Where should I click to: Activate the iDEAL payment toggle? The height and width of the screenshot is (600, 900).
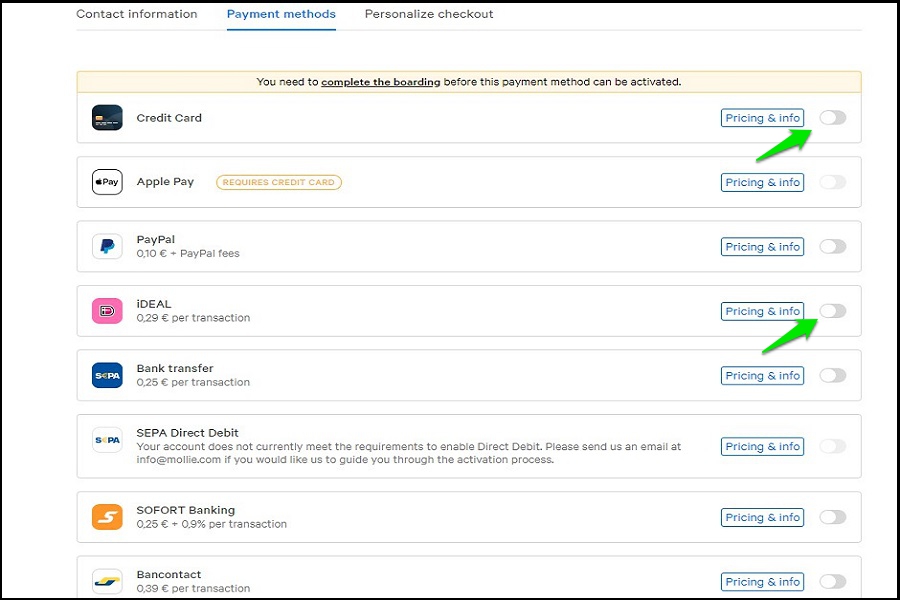click(832, 311)
